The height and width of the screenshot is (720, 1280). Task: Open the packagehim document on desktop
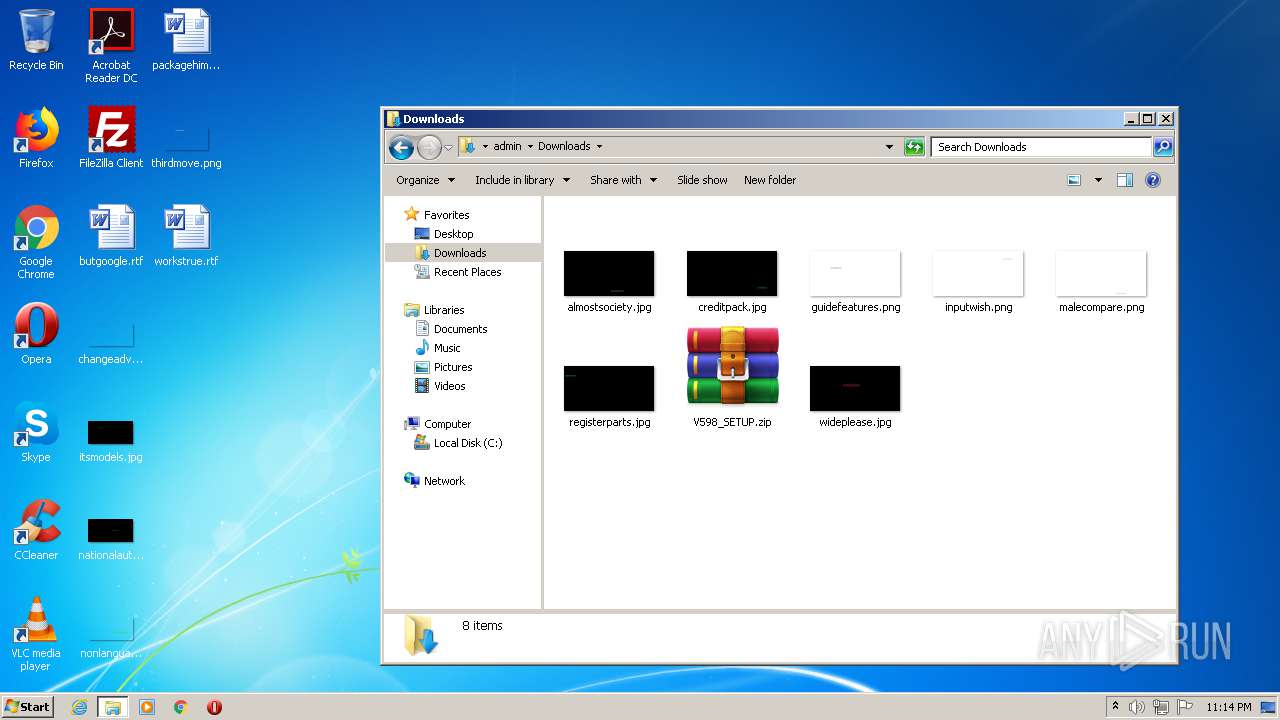(x=186, y=40)
